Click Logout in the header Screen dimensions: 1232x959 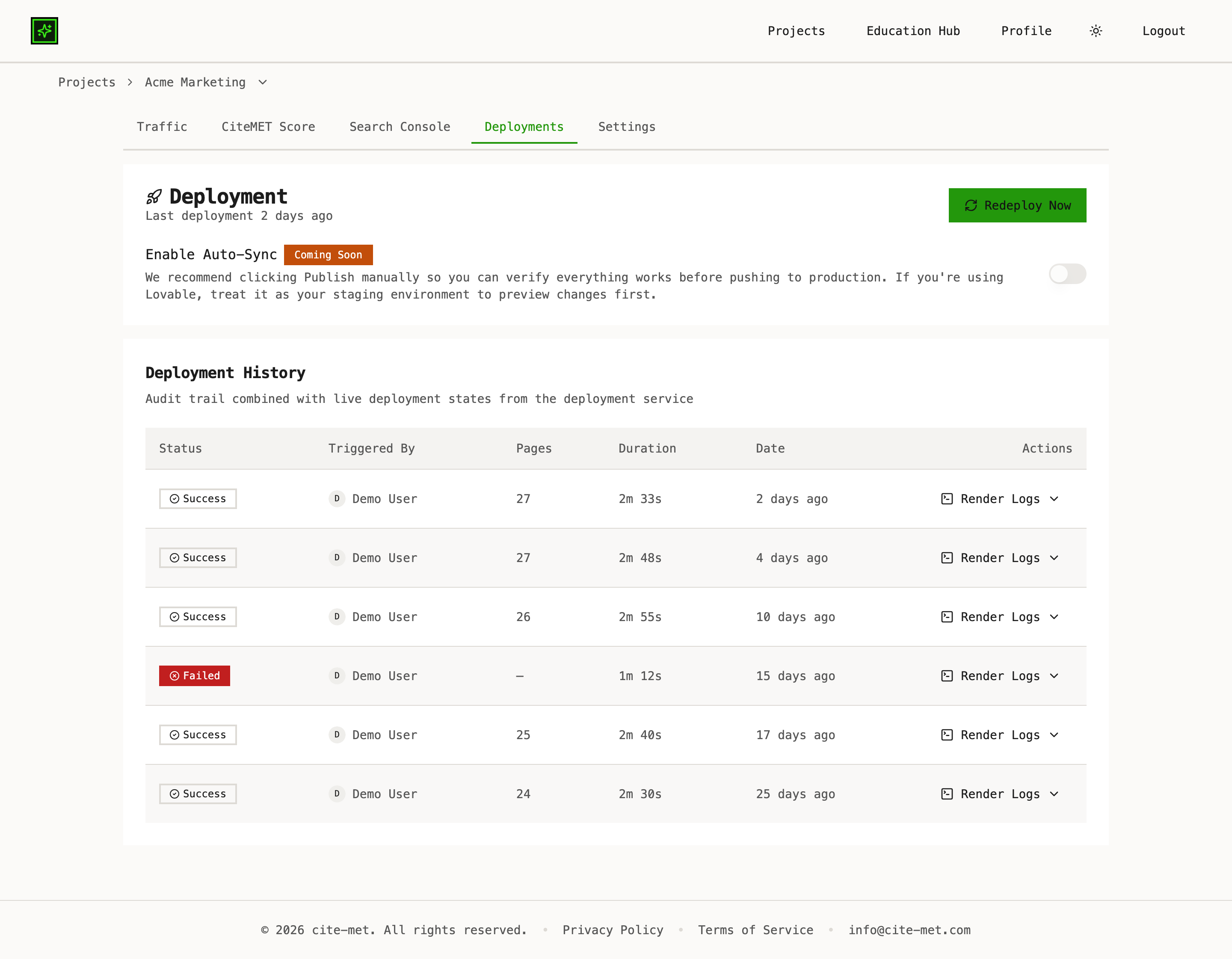pyautogui.click(x=1164, y=31)
